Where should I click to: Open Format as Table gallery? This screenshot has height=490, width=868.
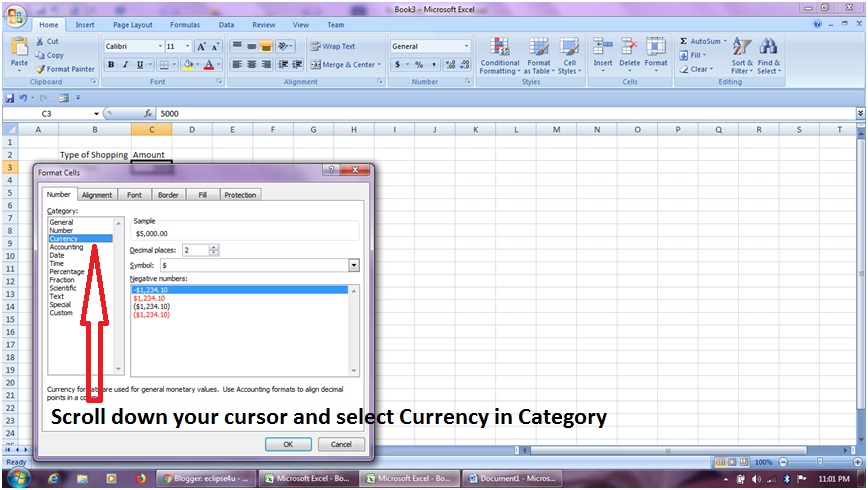tap(539, 56)
